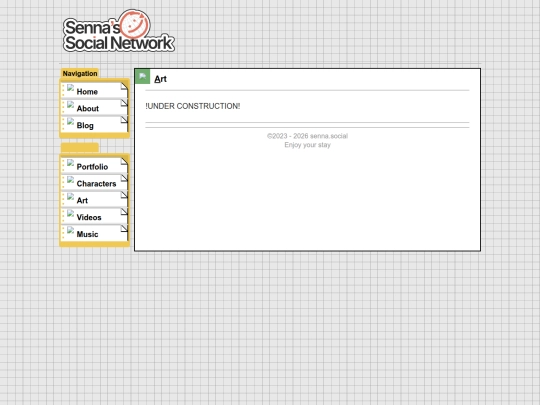The height and width of the screenshot is (405, 540).
Task: Click the Enjoy your stay footer text
Action: [308, 145]
